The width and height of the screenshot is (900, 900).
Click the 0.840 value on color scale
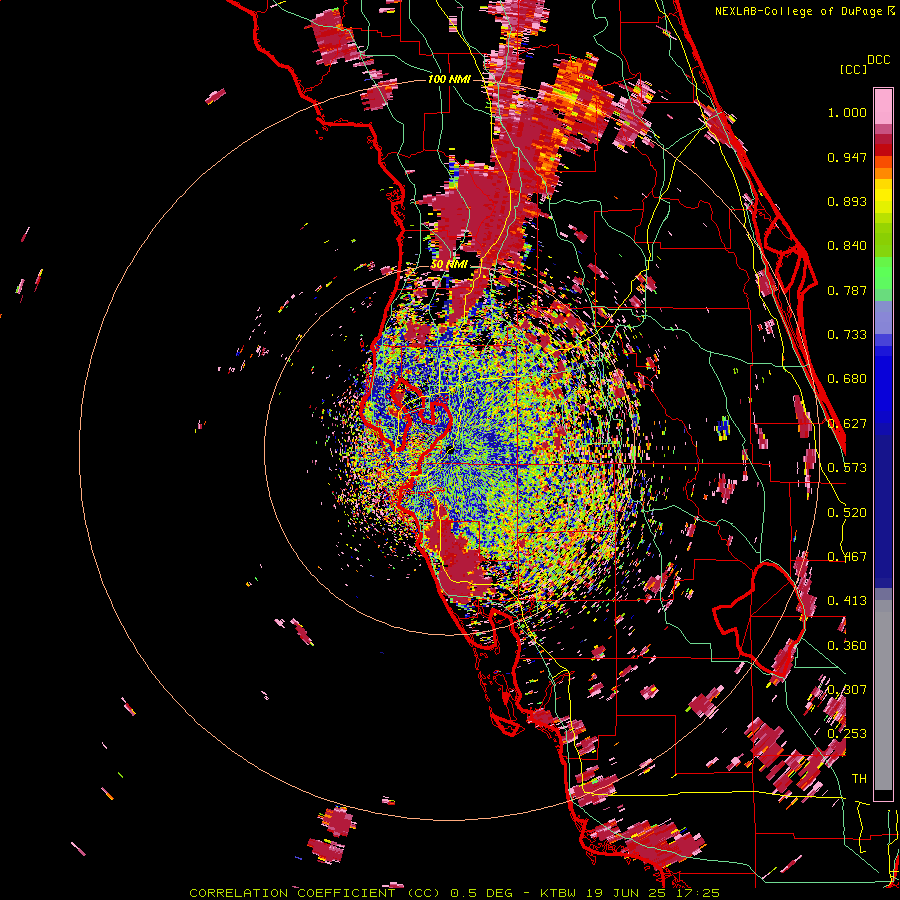coord(847,246)
